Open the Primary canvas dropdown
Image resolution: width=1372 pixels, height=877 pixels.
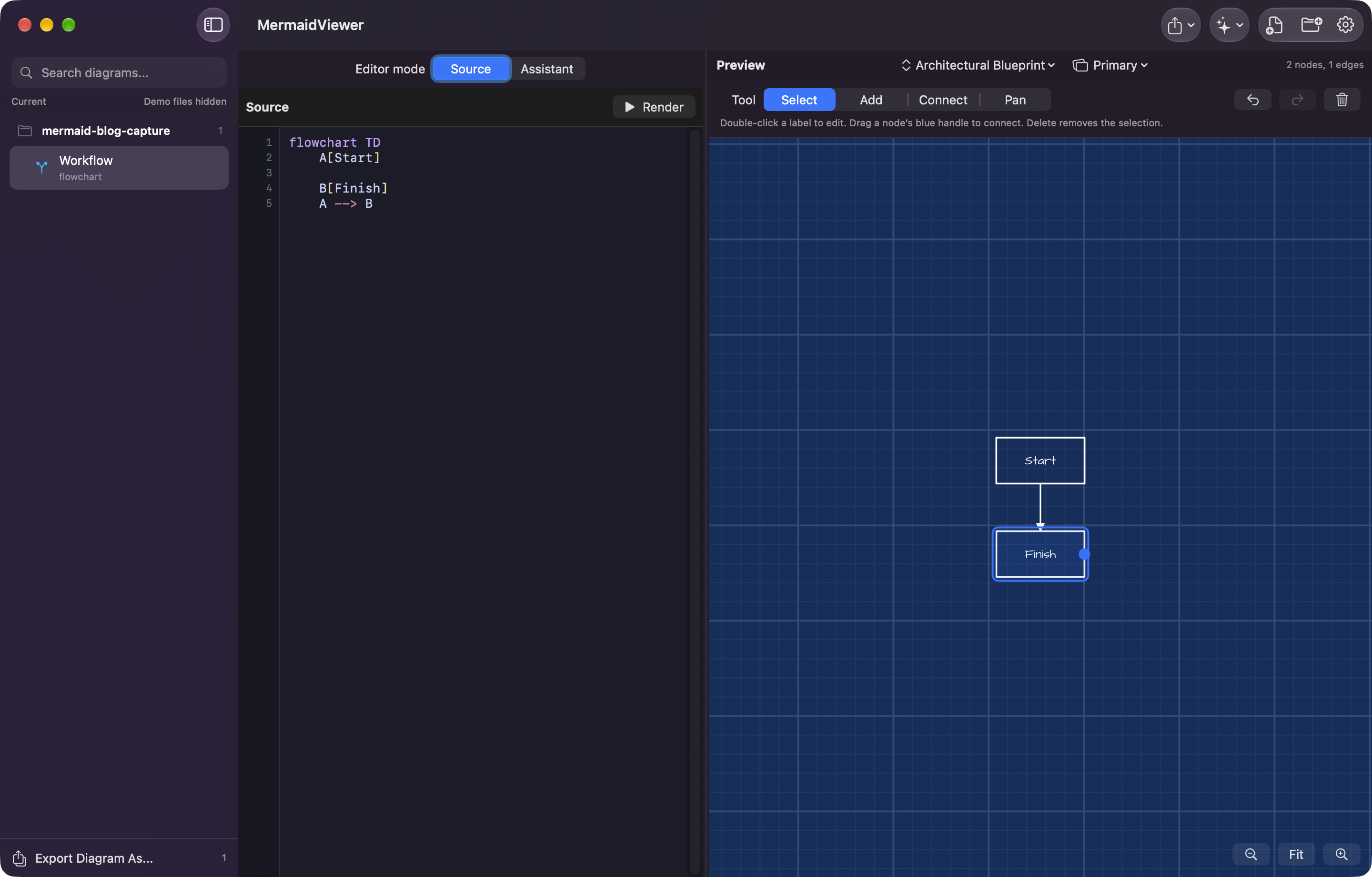tap(1110, 65)
